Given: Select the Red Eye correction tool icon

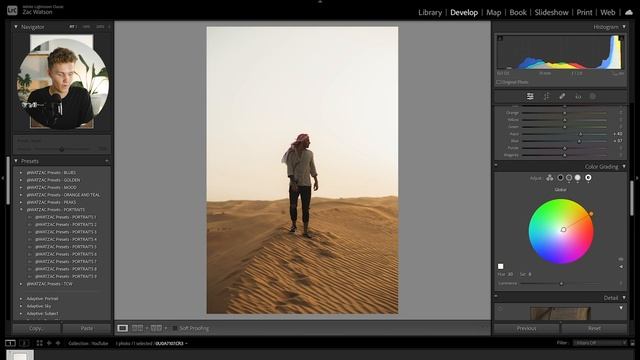Looking at the screenshot, I should 578,96.
